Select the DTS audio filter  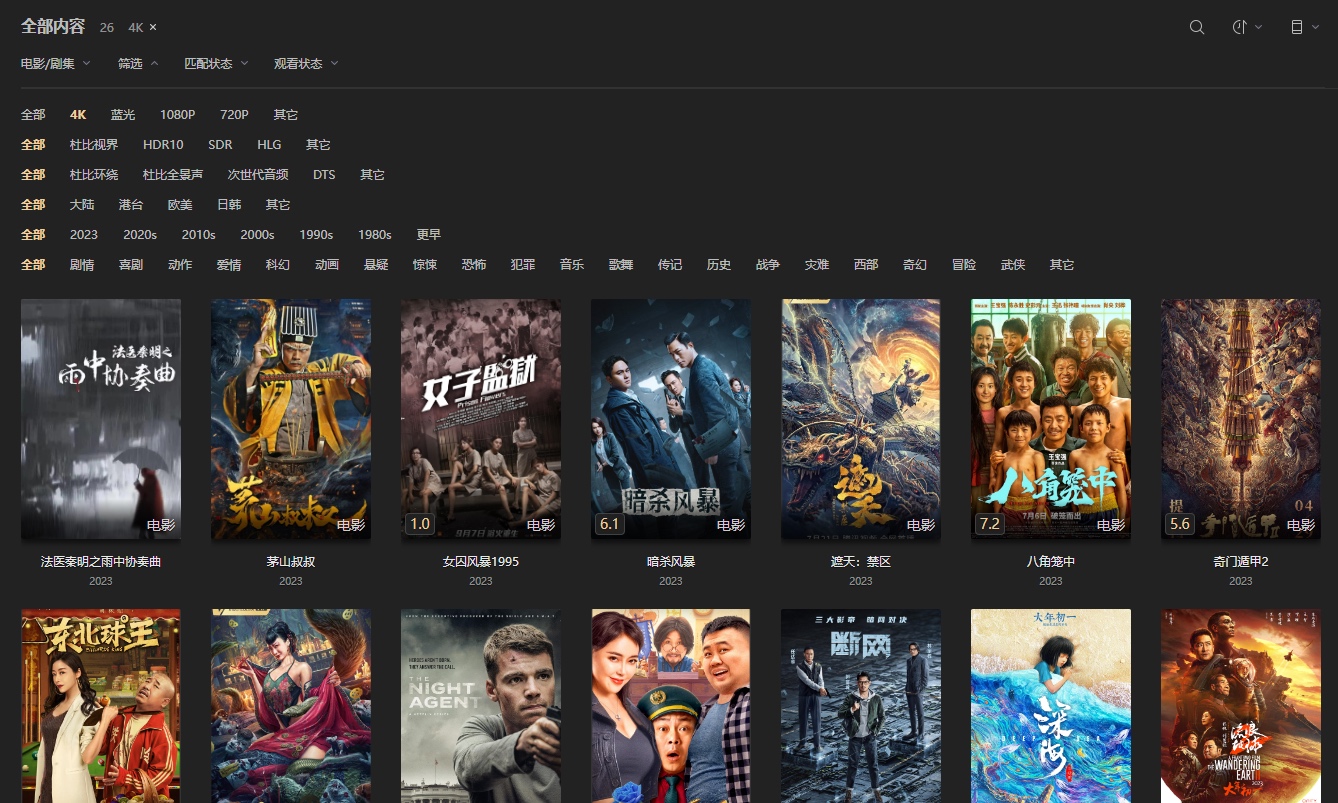tap(324, 175)
